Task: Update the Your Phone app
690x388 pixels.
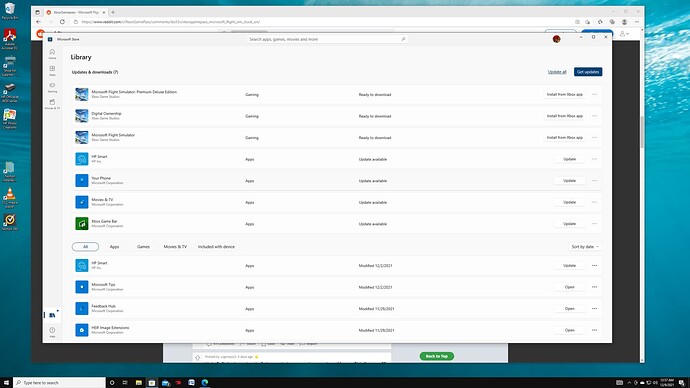Action: click(569, 180)
